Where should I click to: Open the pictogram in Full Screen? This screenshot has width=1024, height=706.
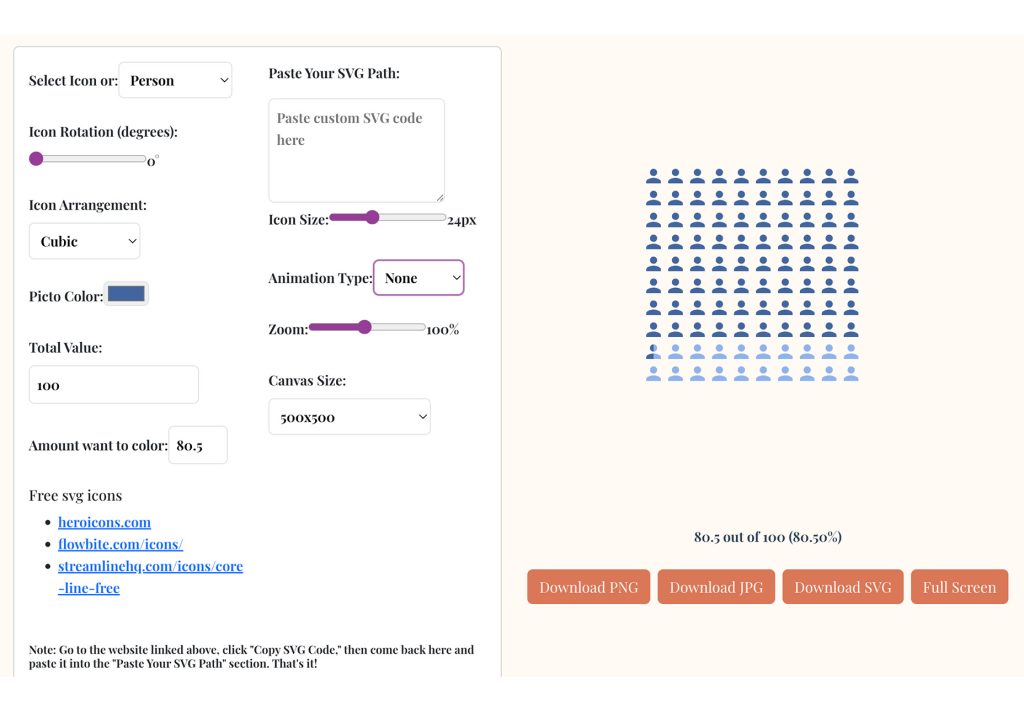click(959, 586)
